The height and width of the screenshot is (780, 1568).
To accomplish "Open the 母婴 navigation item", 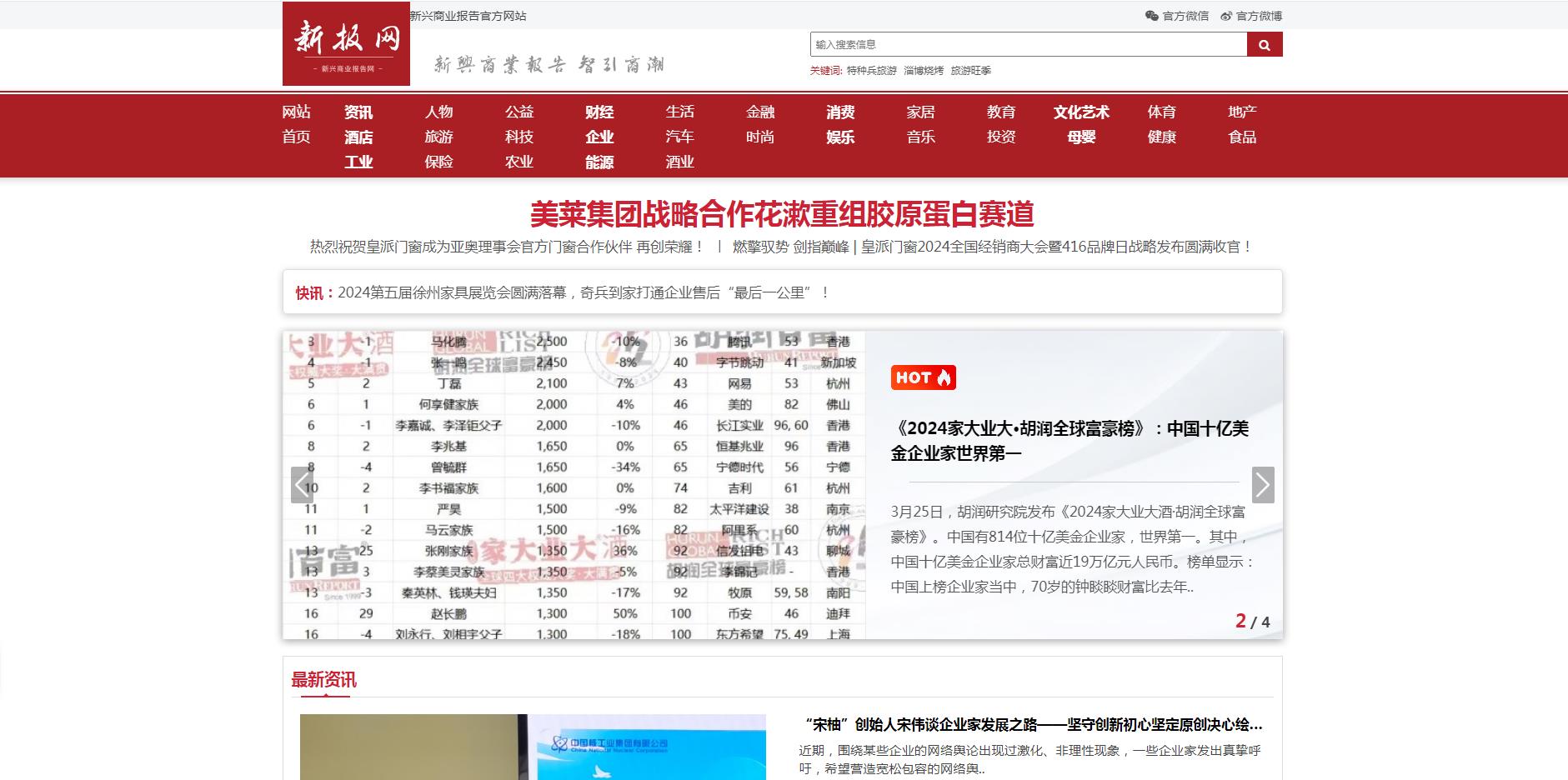I will click(1081, 137).
